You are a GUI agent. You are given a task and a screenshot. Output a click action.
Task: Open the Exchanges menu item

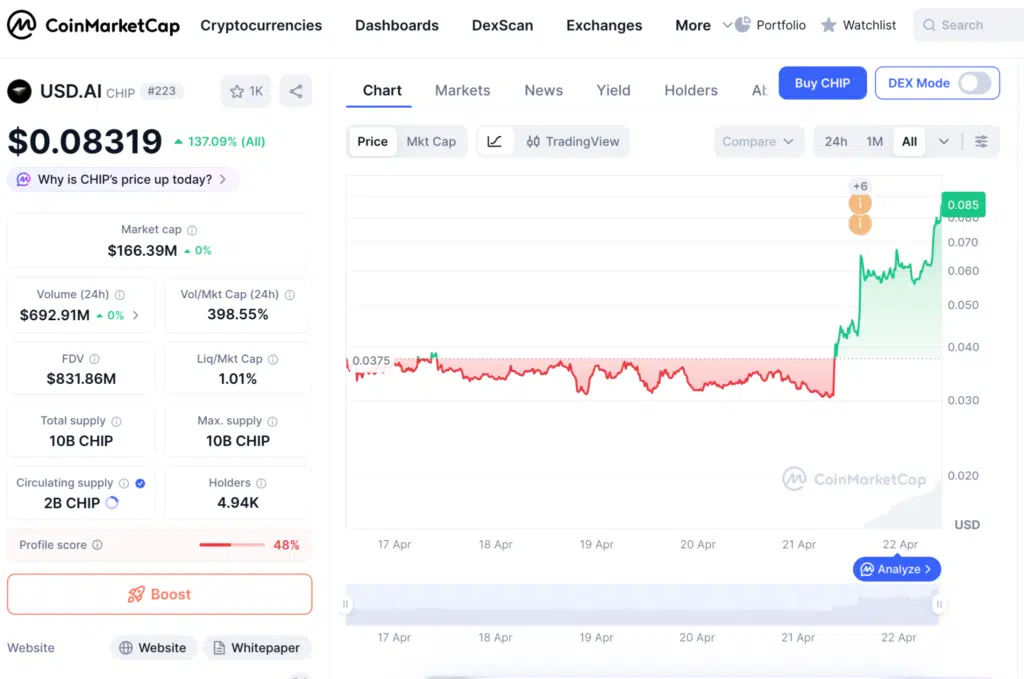pos(604,25)
